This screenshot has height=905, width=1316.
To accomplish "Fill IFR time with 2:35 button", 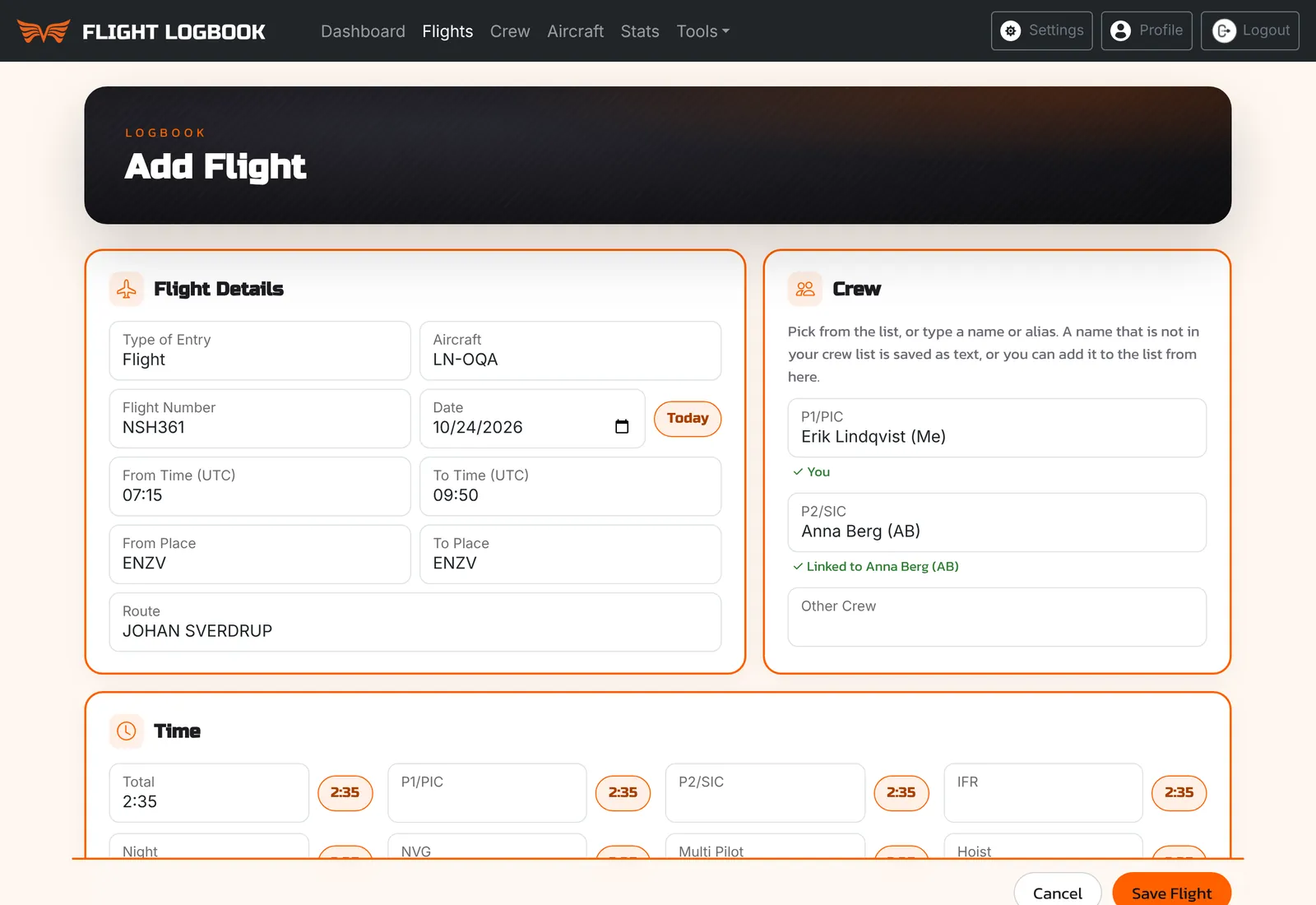I will point(1179,792).
